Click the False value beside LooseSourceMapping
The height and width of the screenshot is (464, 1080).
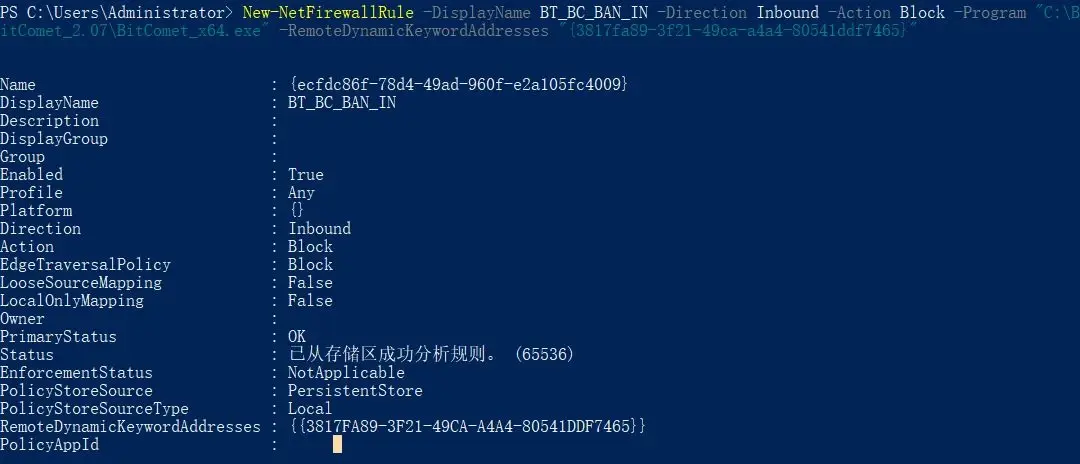[x=310, y=283]
